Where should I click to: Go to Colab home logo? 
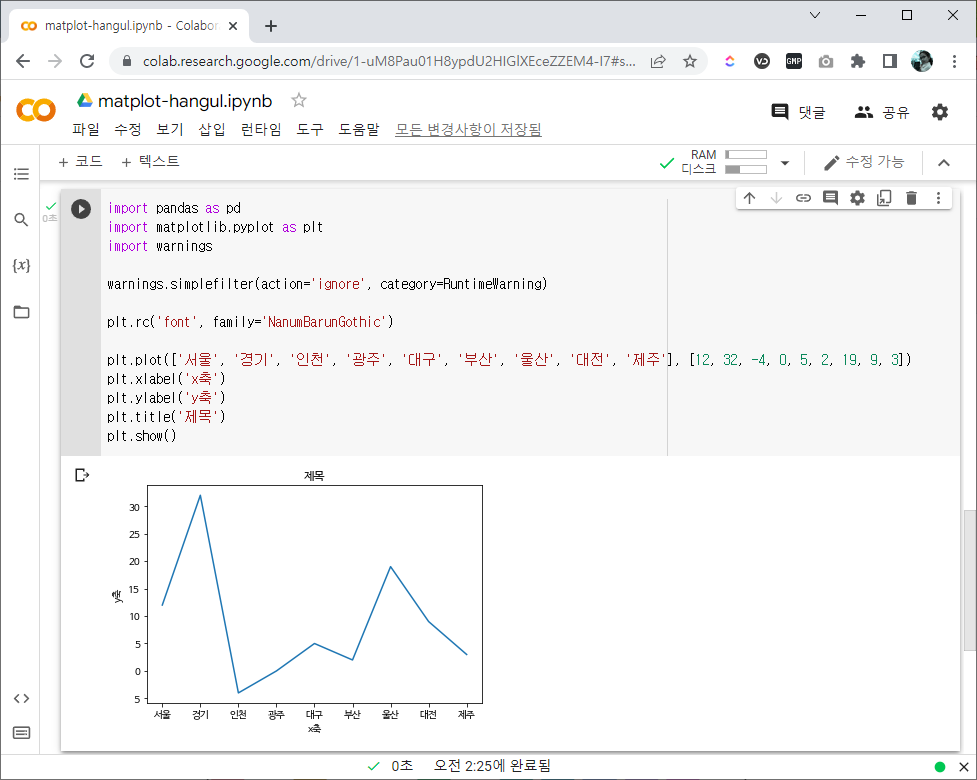point(36,110)
